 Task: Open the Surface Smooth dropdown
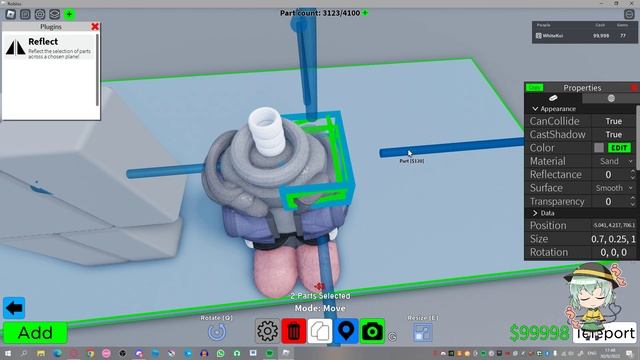[x=613, y=188]
